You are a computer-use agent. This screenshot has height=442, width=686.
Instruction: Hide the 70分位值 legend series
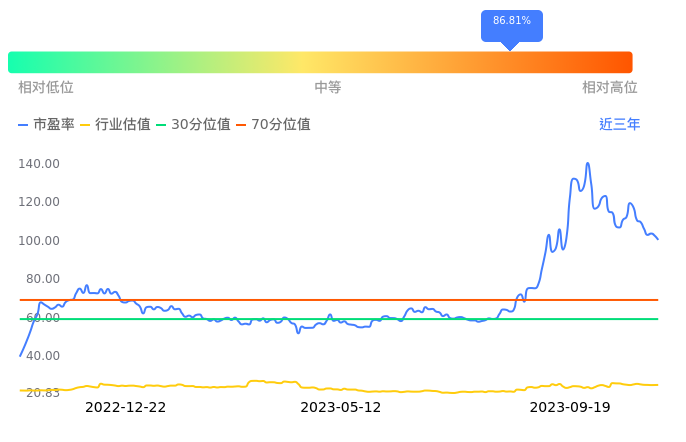click(x=273, y=125)
